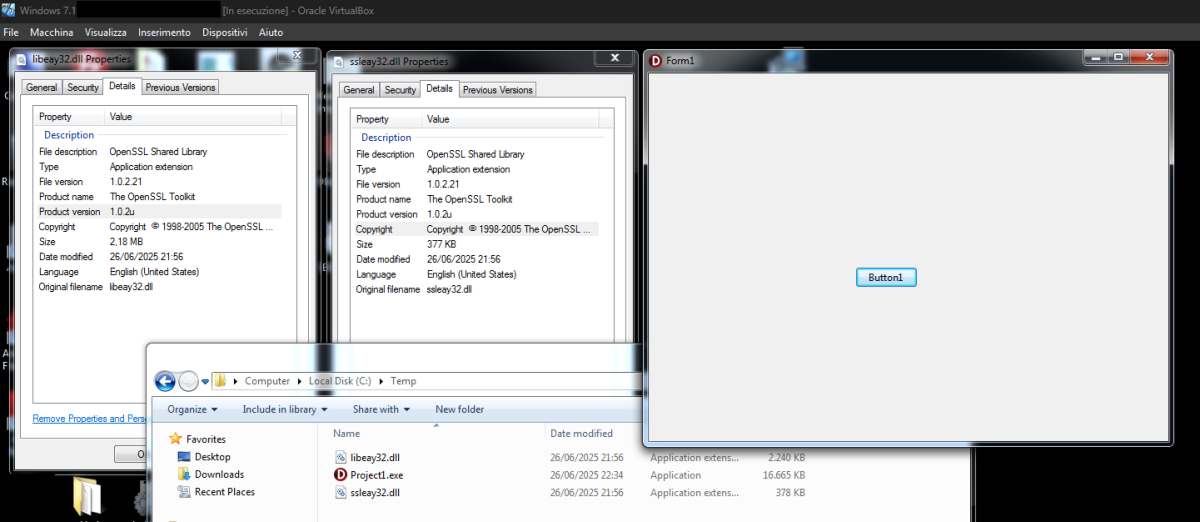Select the Recent Places icon under Favorites

(184, 492)
